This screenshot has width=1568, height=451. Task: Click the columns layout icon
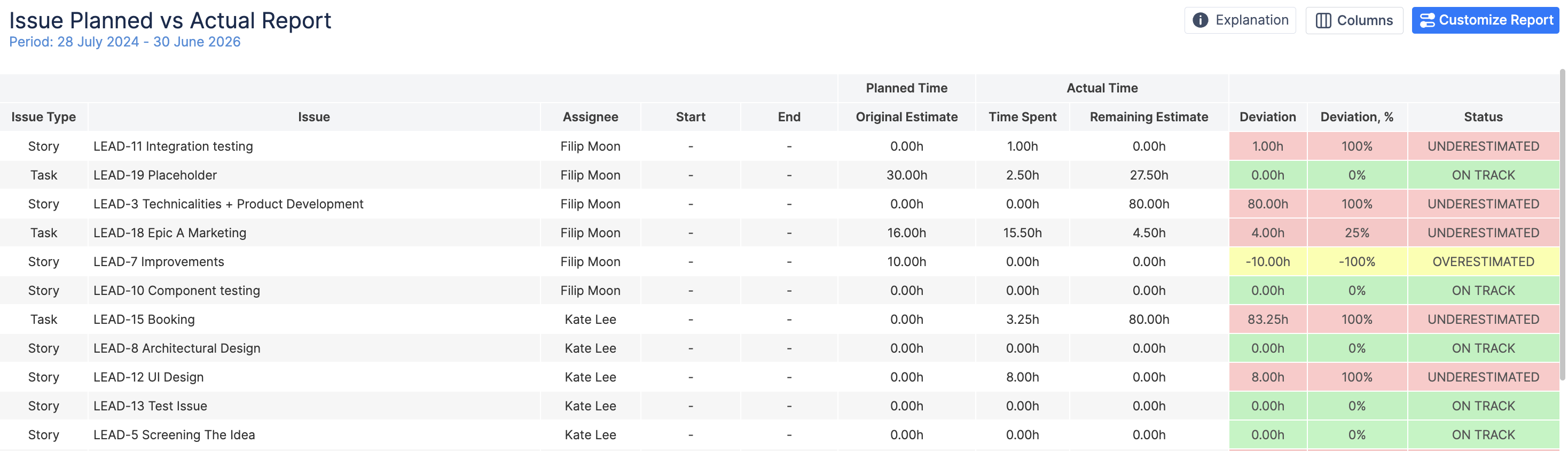[x=1323, y=21]
